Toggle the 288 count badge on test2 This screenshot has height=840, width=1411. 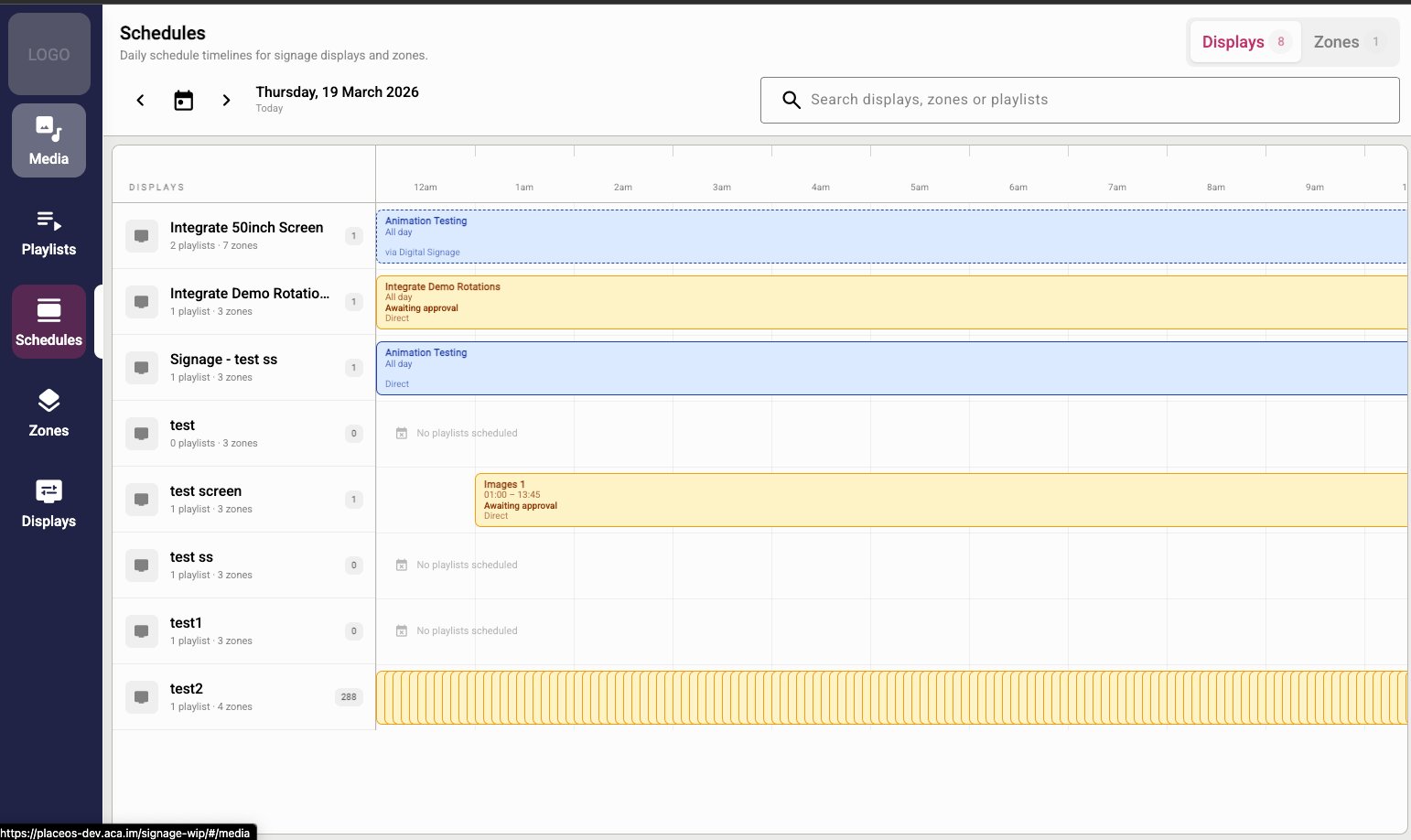[x=349, y=696]
